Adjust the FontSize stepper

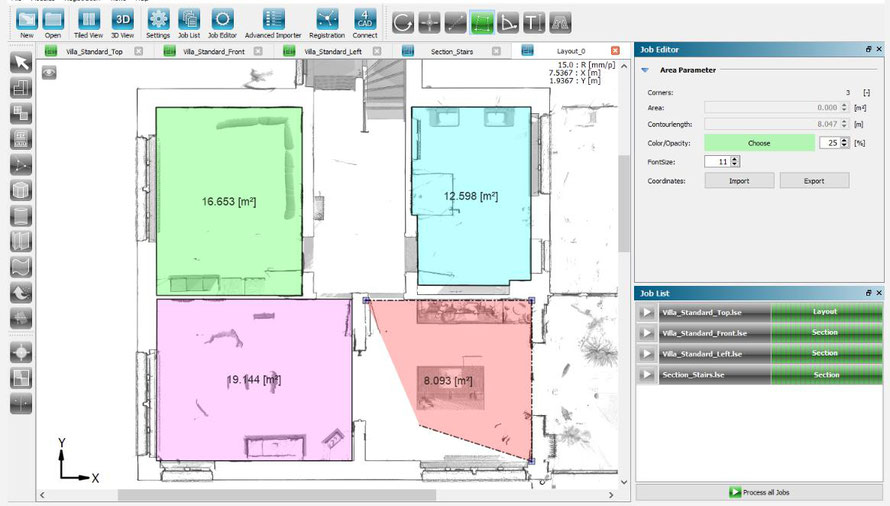(x=735, y=162)
